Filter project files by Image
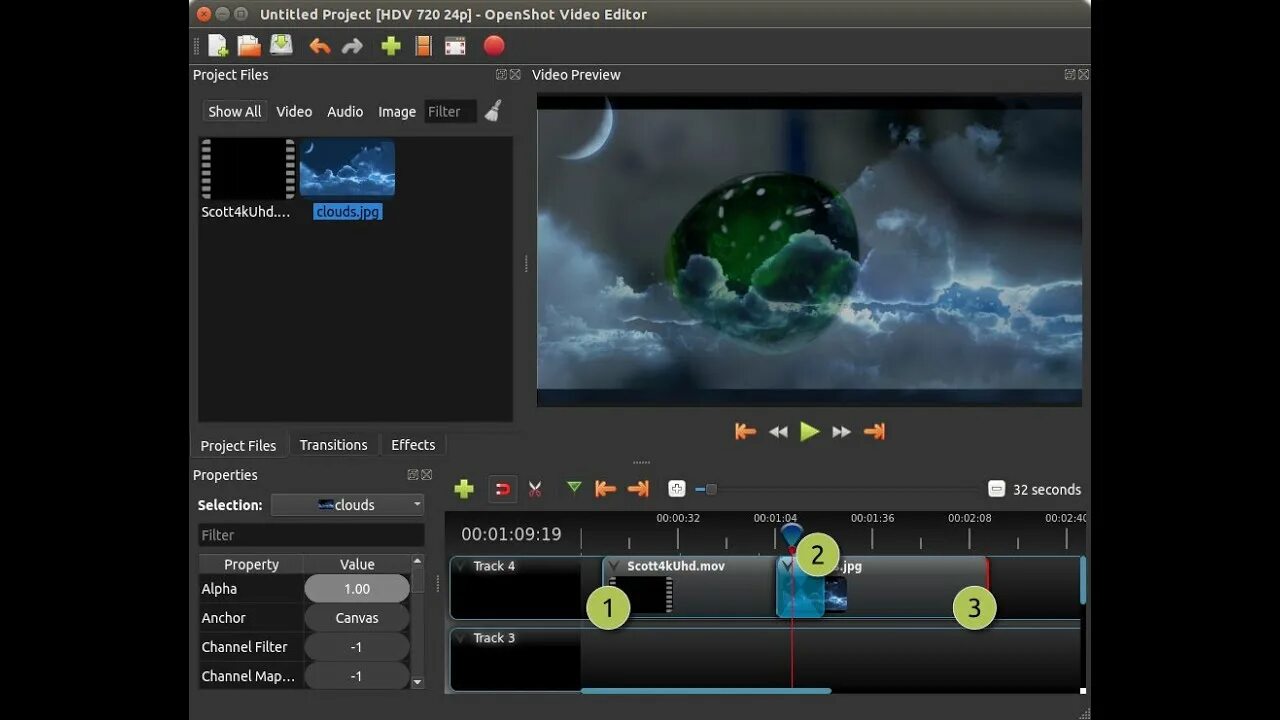 point(397,112)
